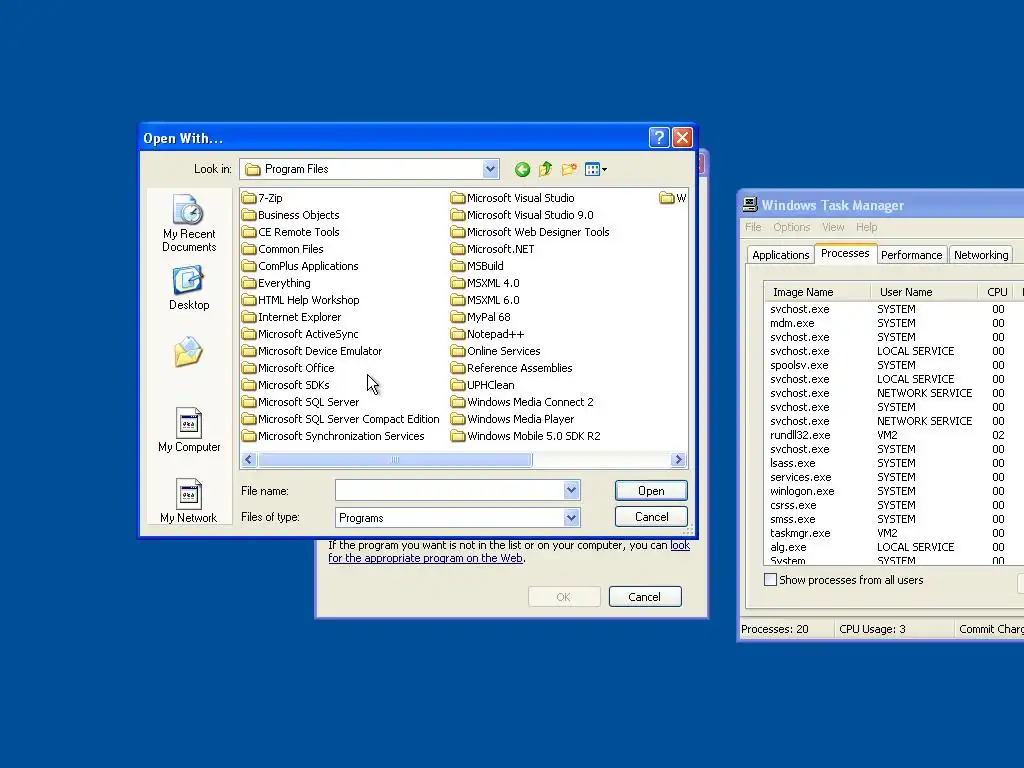1024x768 pixels.
Task: Sort processes by CPU column
Action: (997, 292)
